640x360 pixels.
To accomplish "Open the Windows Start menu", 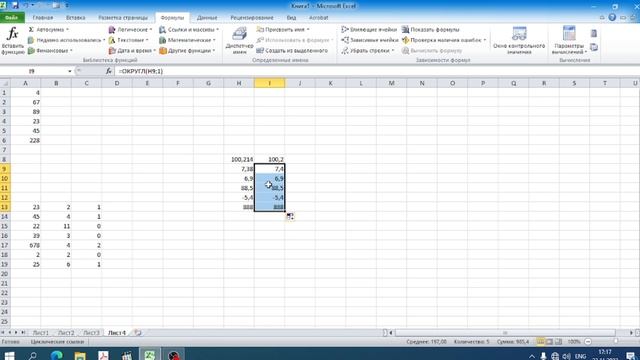I will point(9,356).
